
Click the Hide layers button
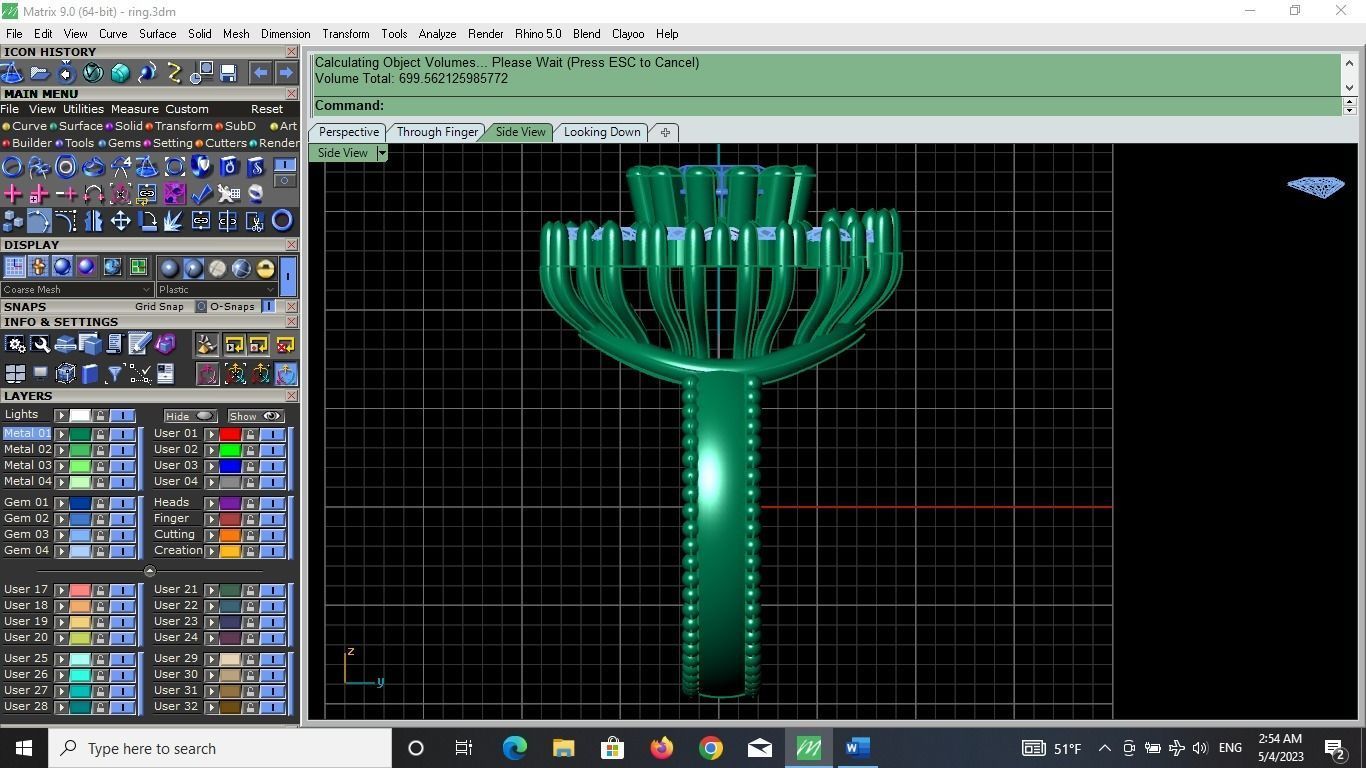(190, 416)
